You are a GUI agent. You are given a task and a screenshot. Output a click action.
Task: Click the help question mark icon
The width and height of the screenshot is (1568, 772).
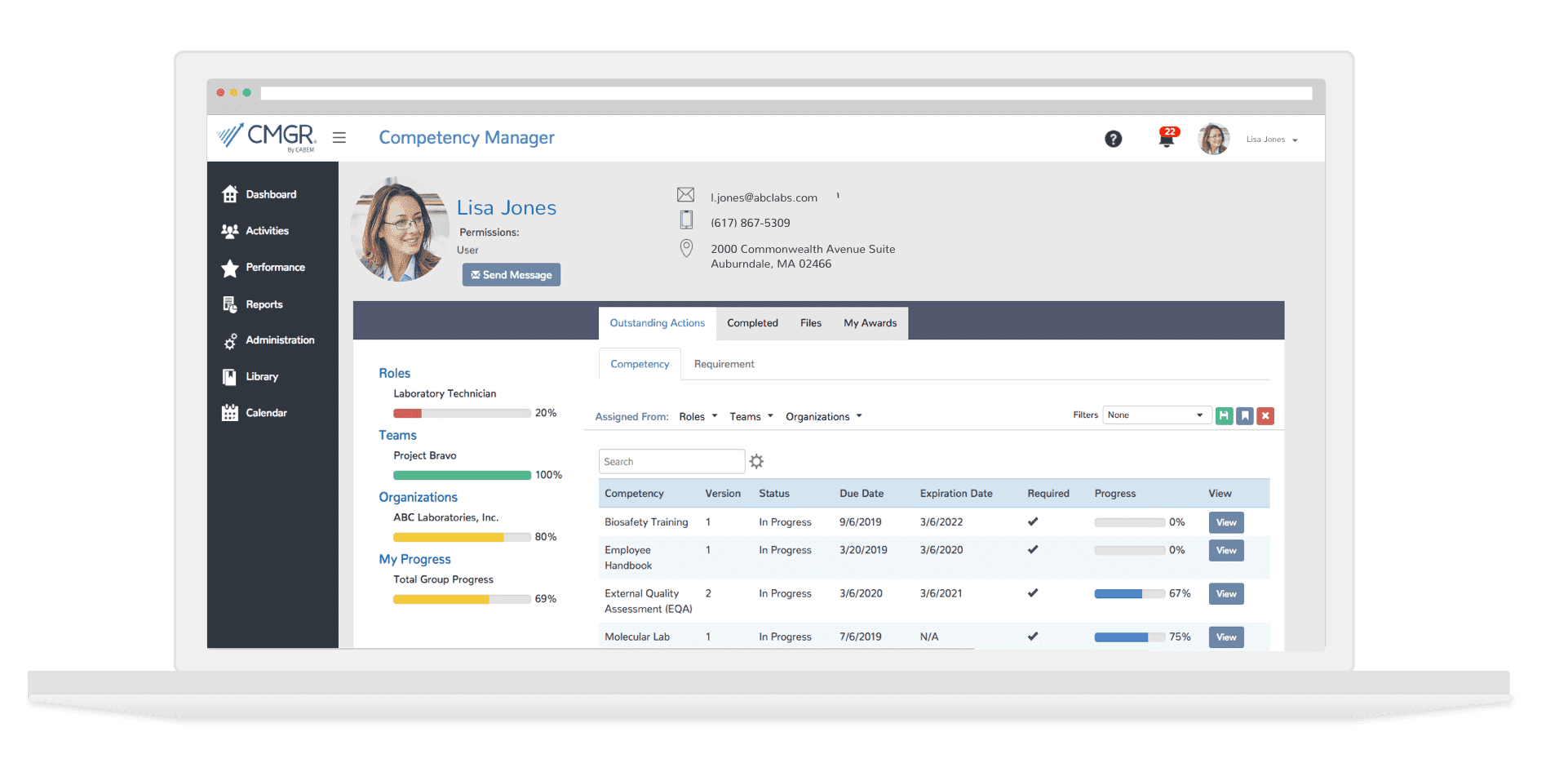tap(1114, 139)
